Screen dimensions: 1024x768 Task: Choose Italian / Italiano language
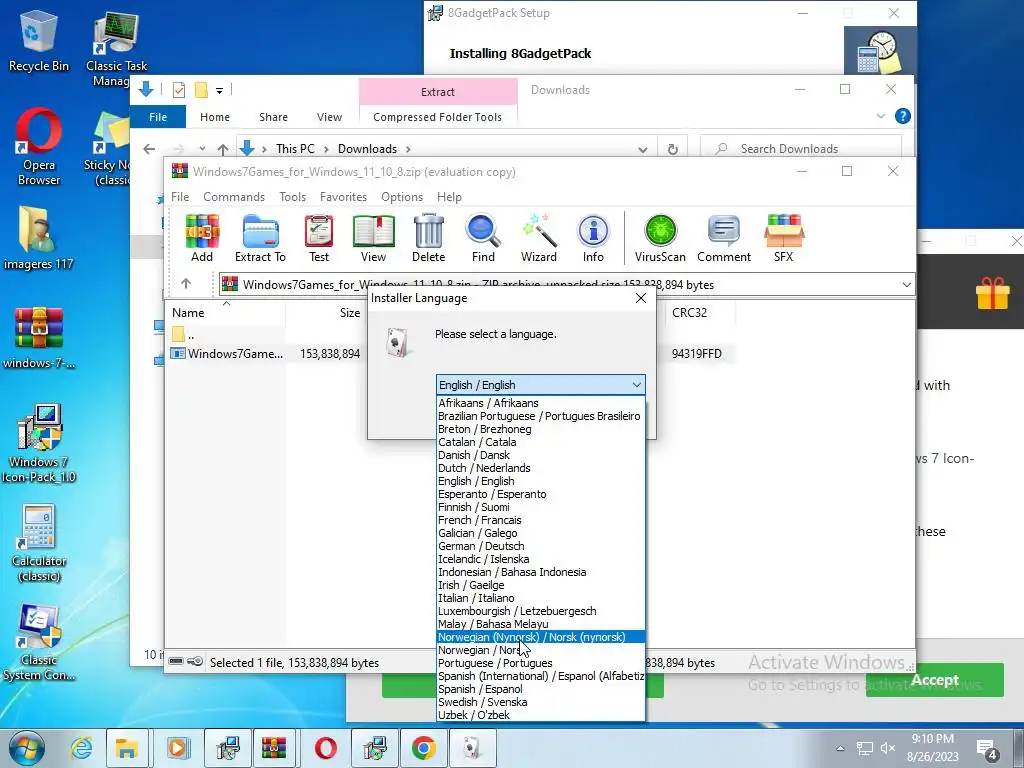541,598
